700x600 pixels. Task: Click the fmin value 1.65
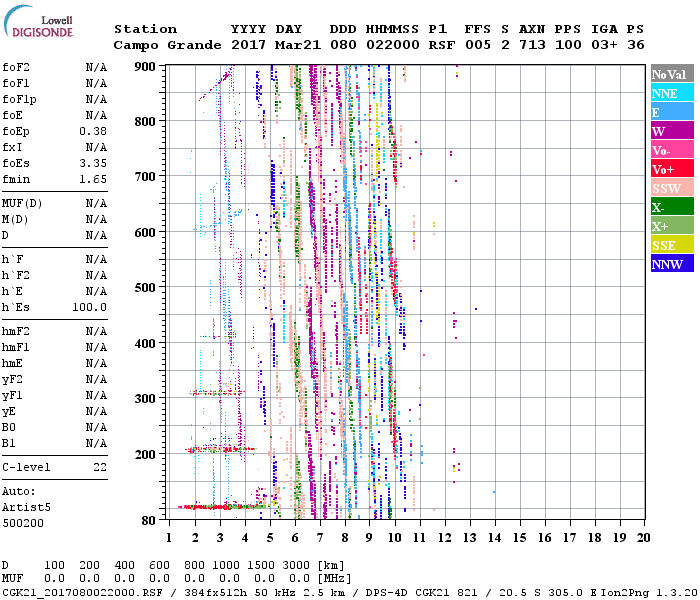coord(93,179)
